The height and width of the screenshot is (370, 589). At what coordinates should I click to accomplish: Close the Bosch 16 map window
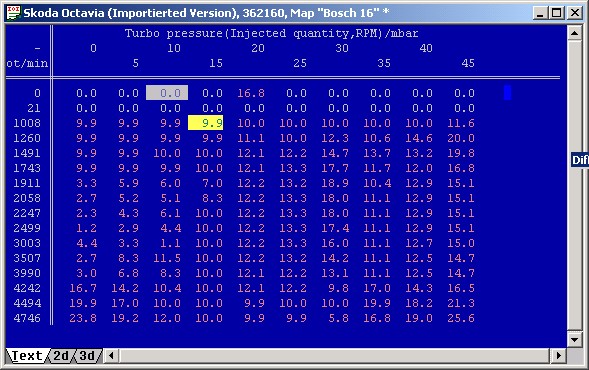(x=575, y=13)
